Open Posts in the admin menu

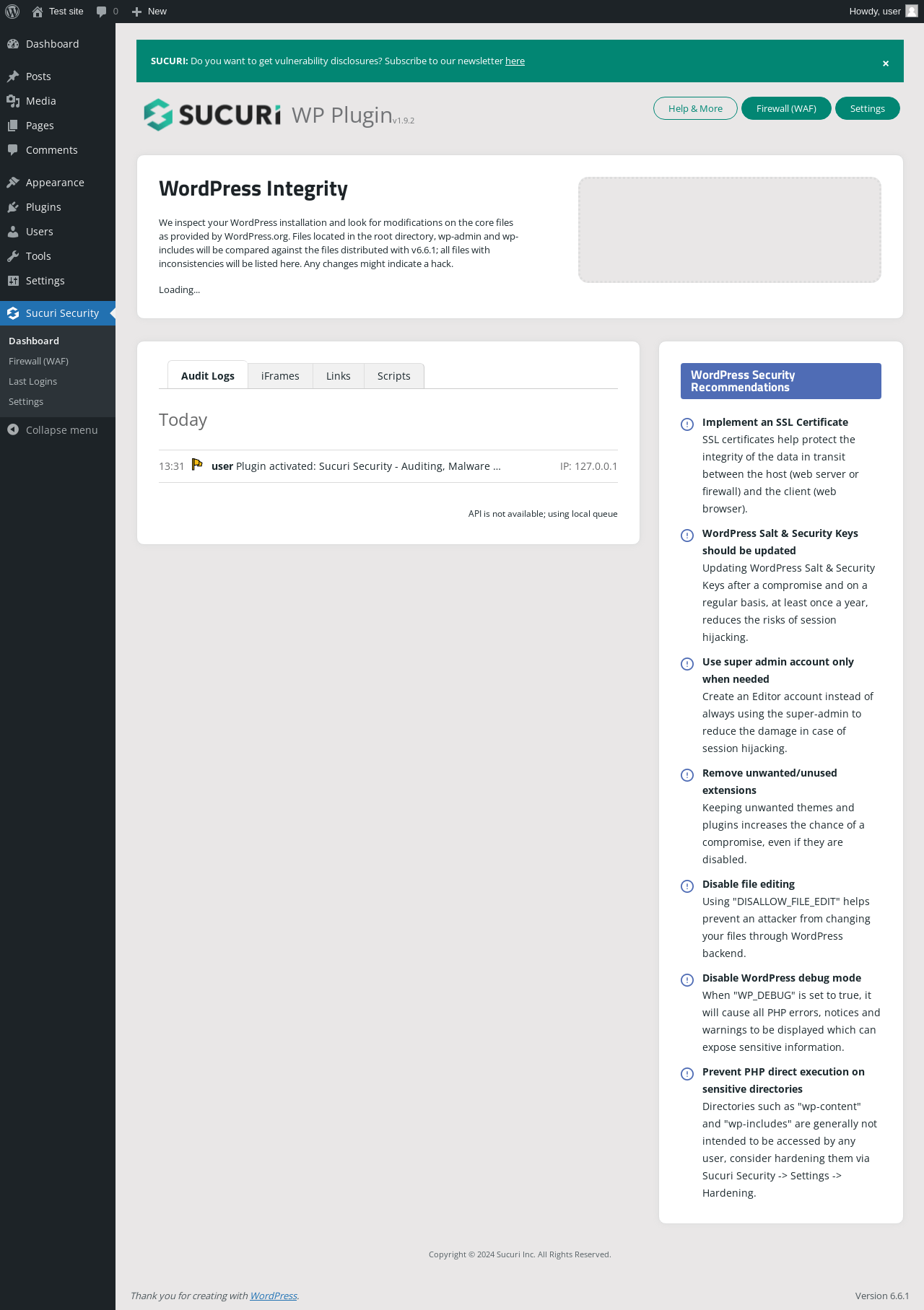click(58, 77)
